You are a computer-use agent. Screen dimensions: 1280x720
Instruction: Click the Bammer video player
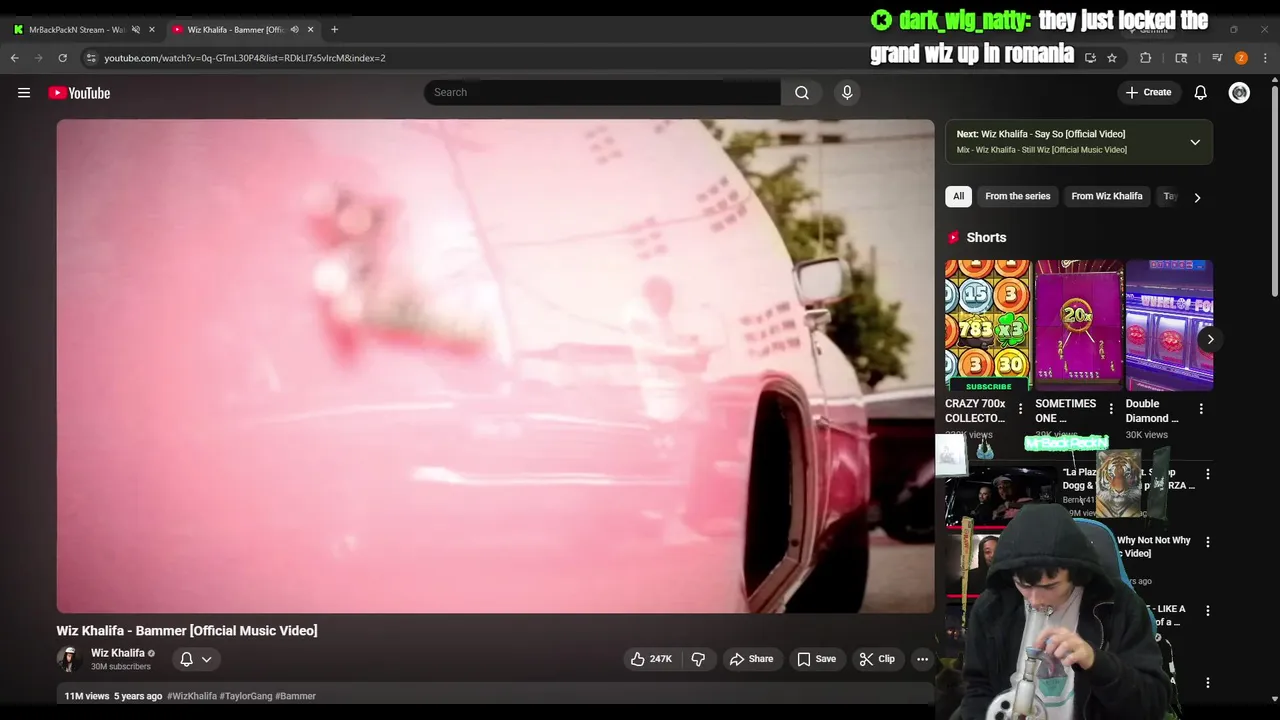(x=495, y=366)
